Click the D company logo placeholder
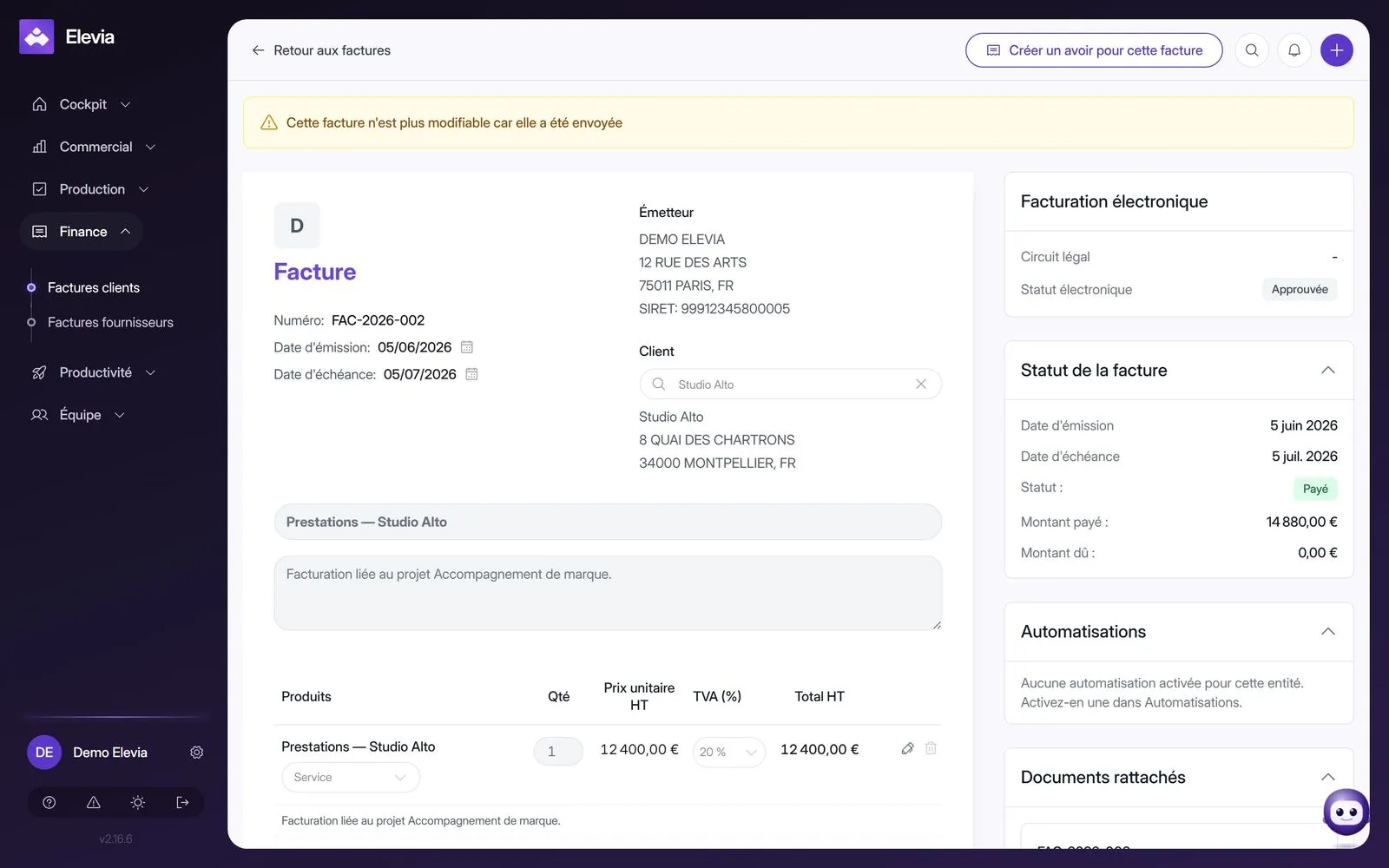Viewport: 1389px width, 868px height. [x=297, y=226]
